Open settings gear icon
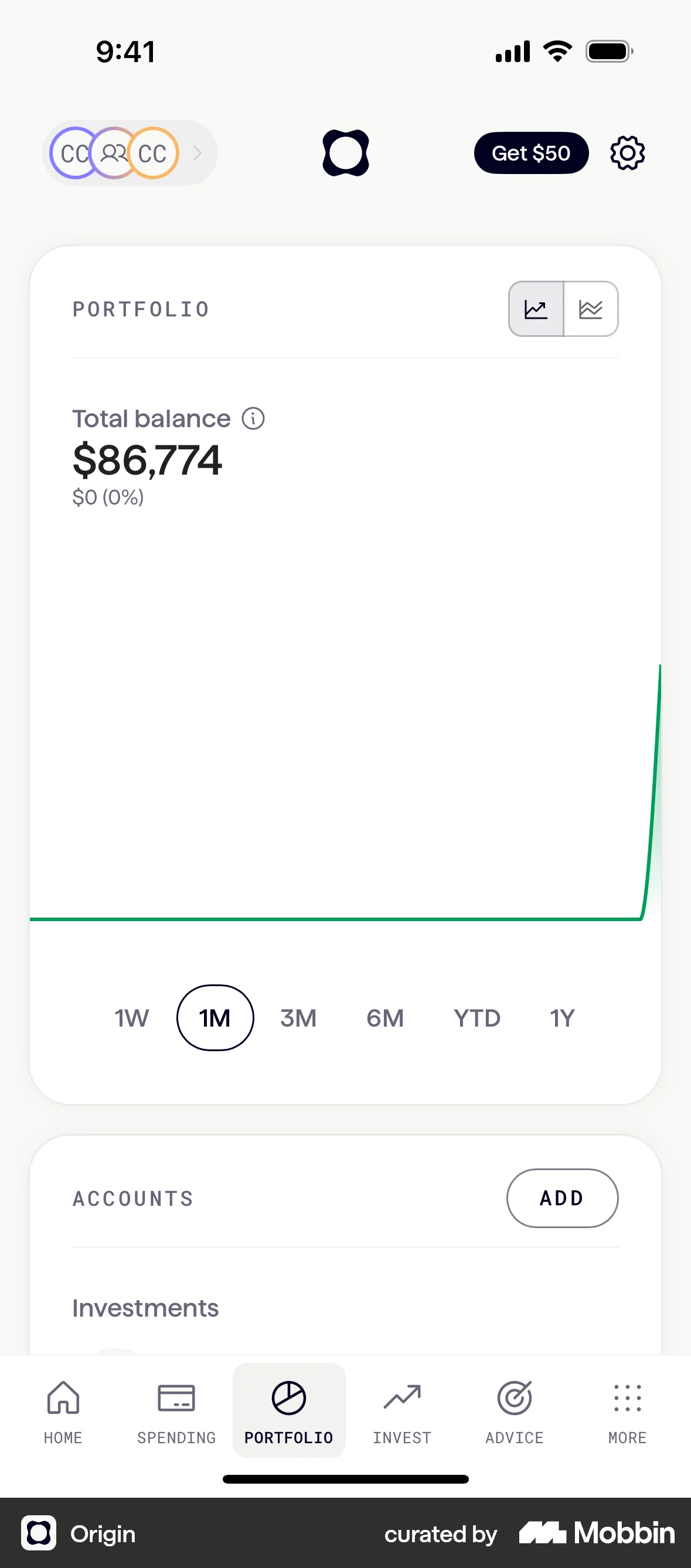 click(x=627, y=153)
